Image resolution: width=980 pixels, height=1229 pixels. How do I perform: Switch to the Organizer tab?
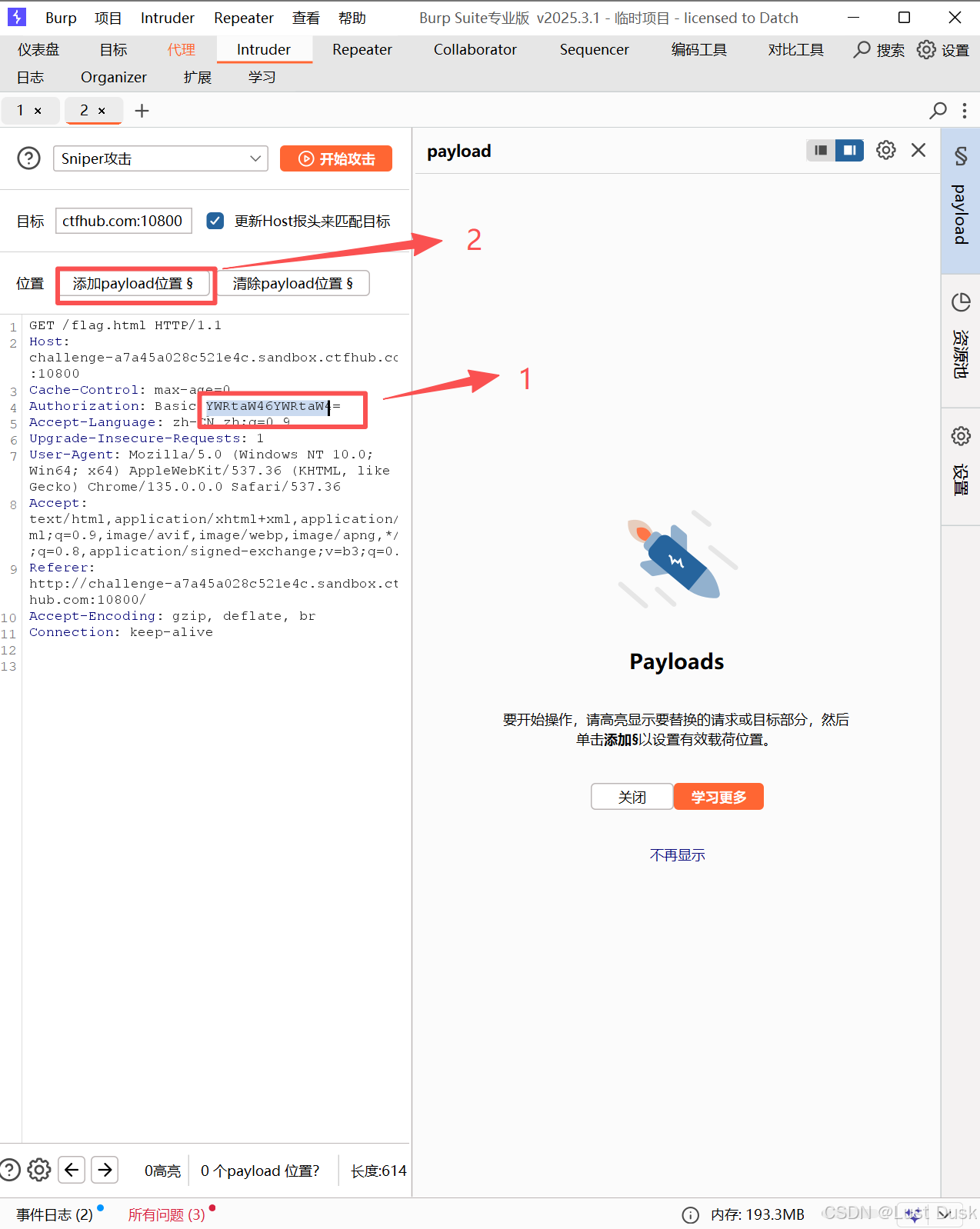114,77
